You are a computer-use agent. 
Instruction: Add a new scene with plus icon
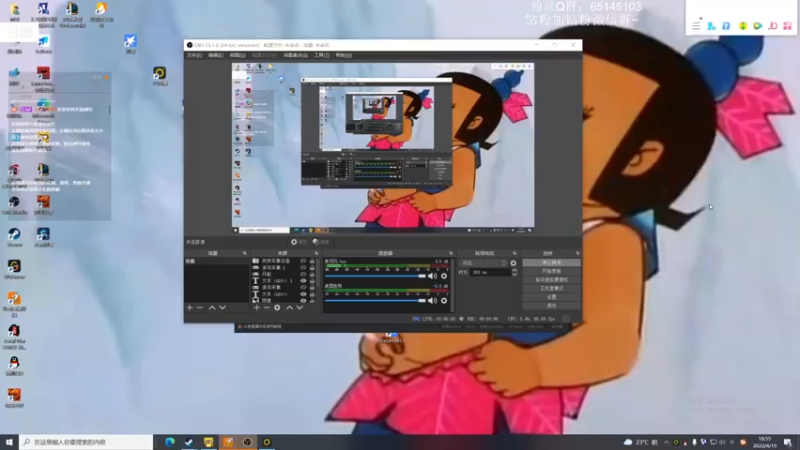click(x=190, y=308)
